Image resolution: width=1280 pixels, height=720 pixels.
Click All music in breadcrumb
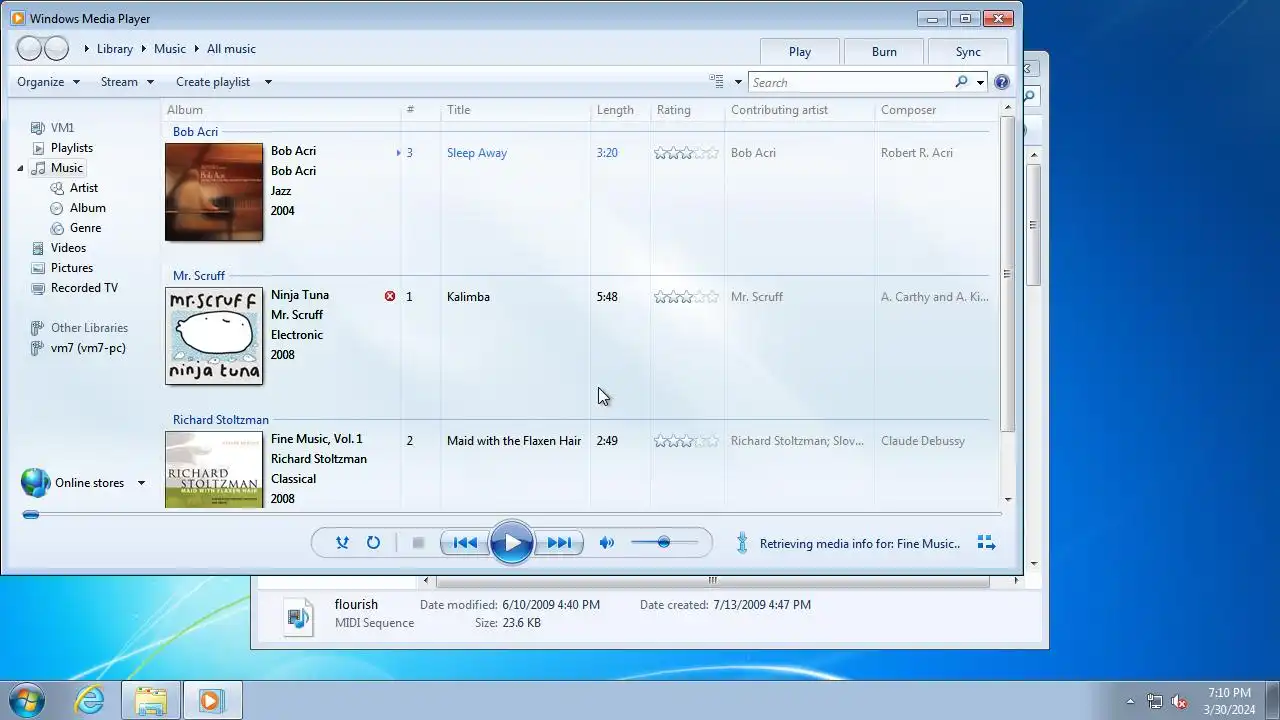click(231, 49)
